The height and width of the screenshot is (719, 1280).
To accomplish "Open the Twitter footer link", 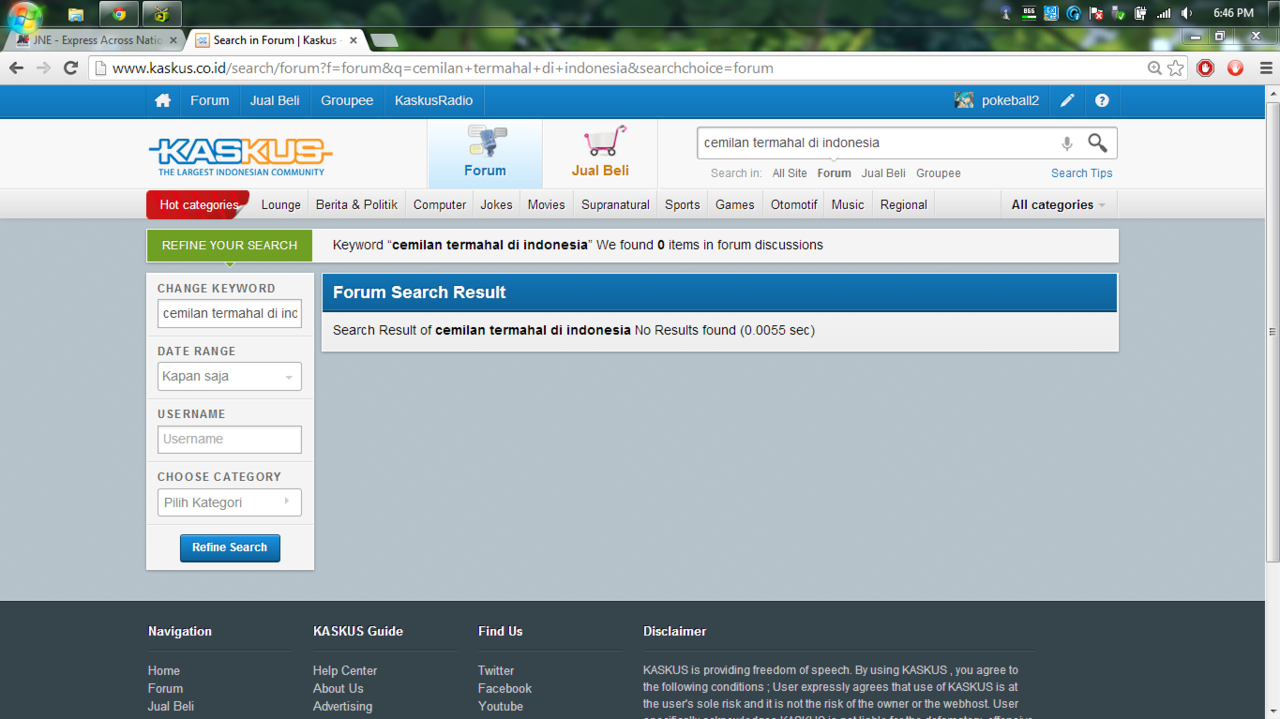I will 496,671.
